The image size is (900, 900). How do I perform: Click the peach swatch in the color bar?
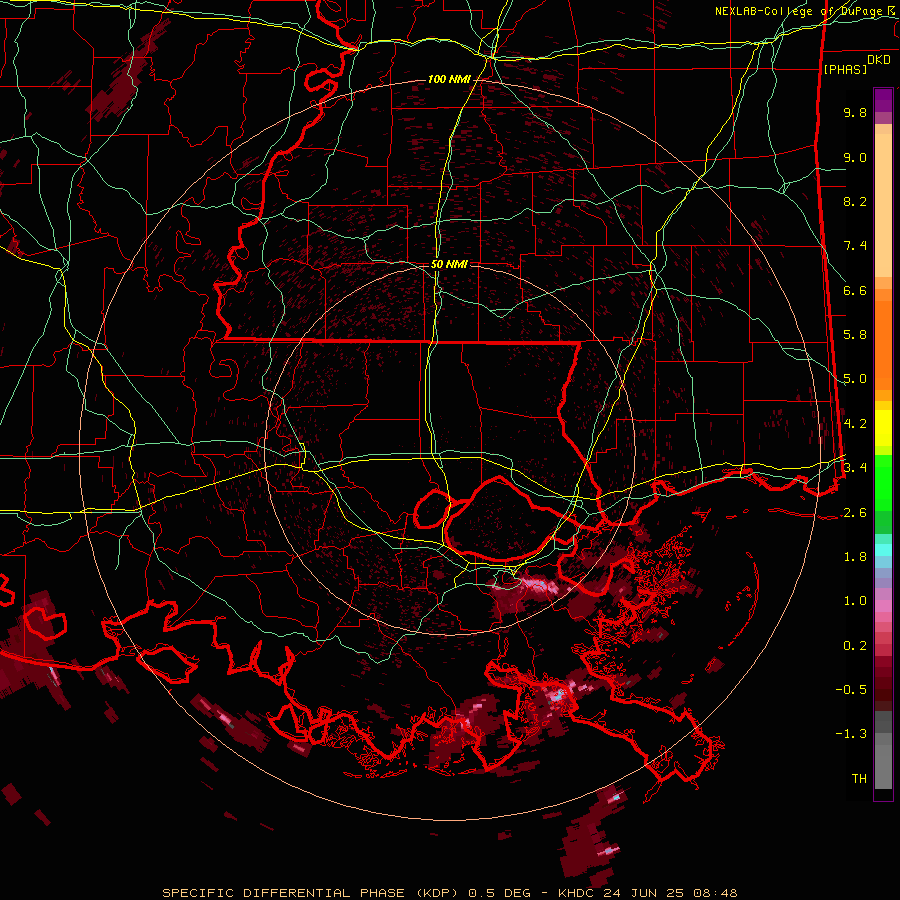(x=883, y=207)
